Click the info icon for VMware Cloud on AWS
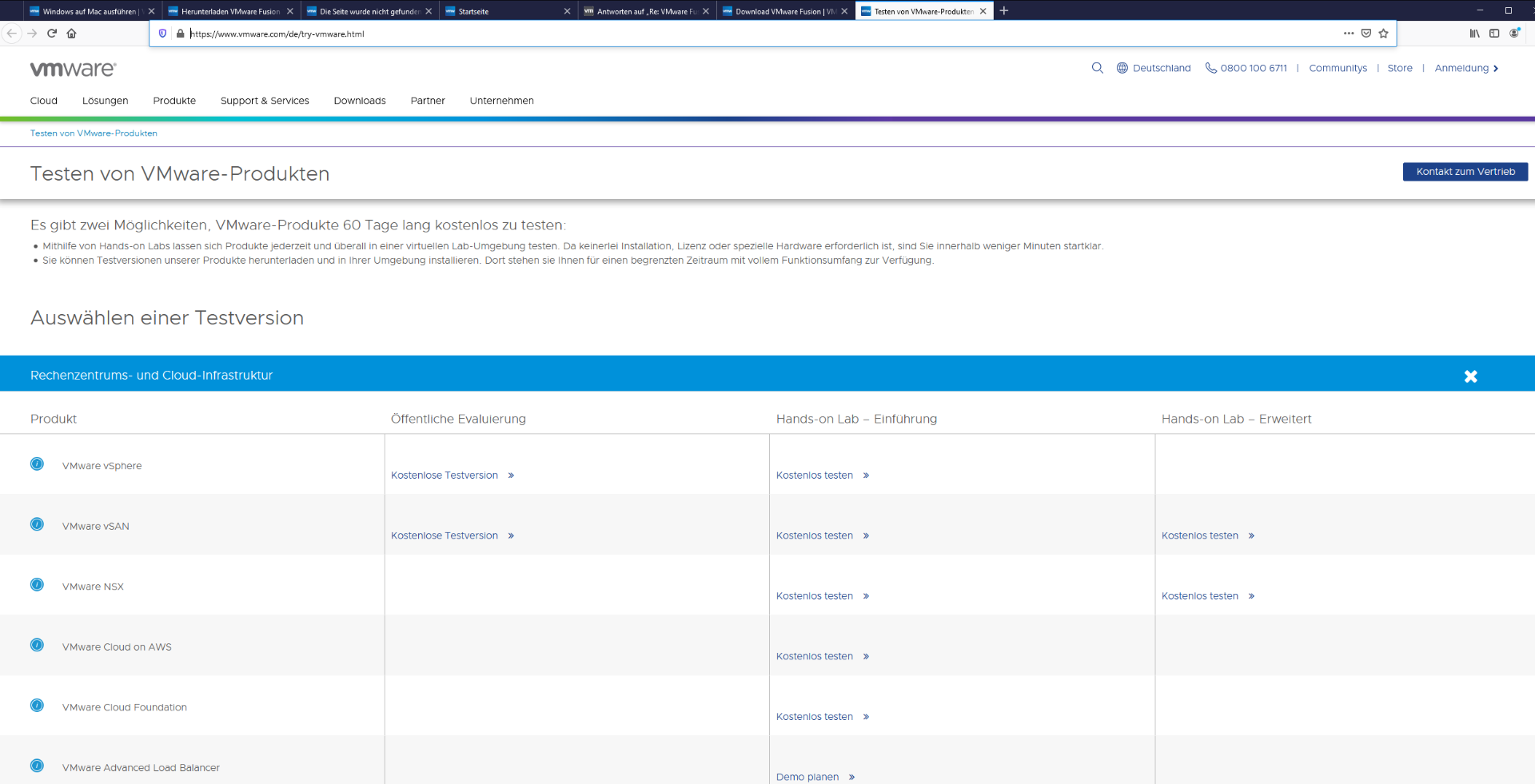Viewport: 1535px width, 784px height. [x=37, y=645]
